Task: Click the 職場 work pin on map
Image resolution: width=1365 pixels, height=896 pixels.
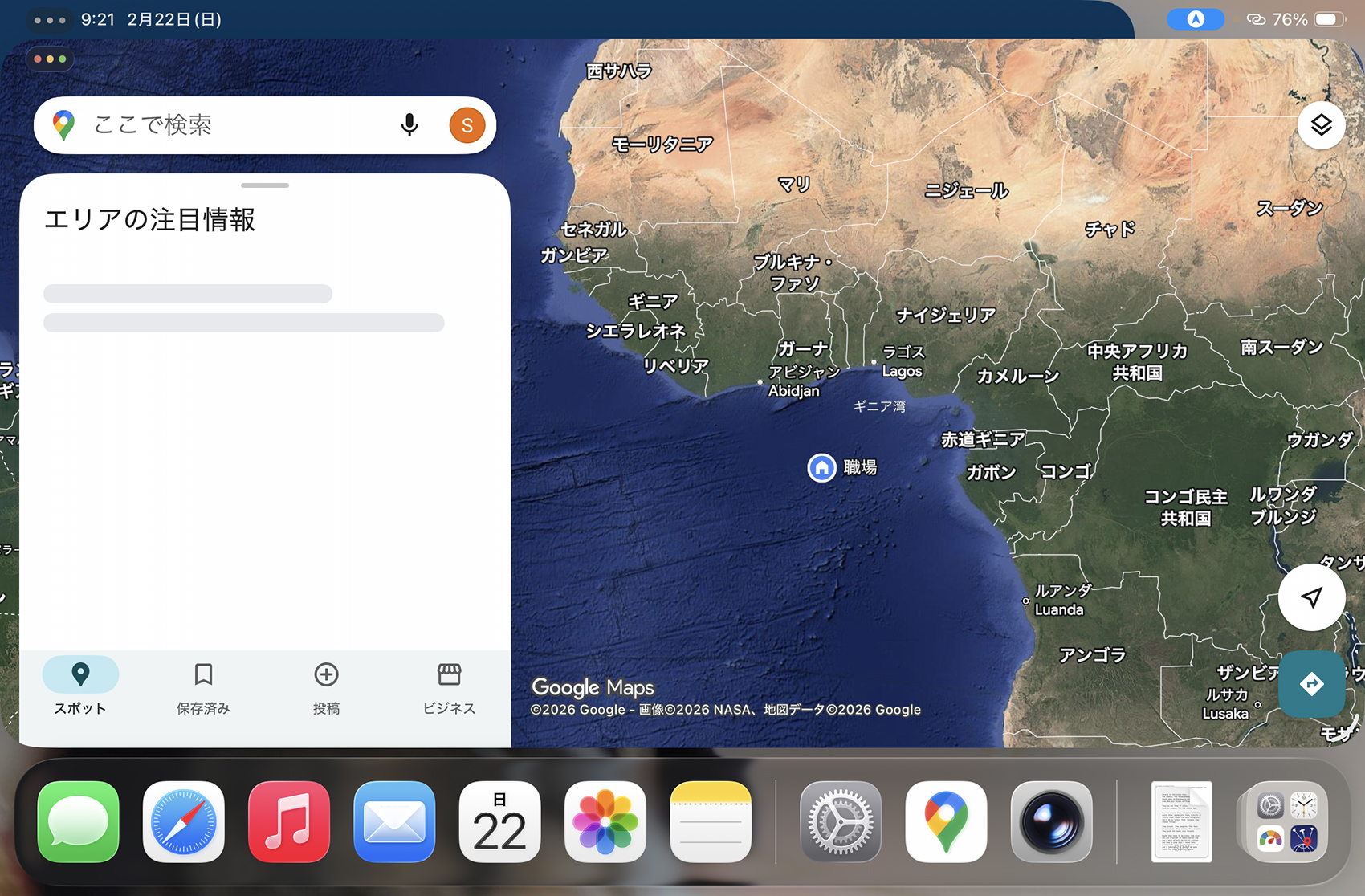Action: (x=821, y=467)
